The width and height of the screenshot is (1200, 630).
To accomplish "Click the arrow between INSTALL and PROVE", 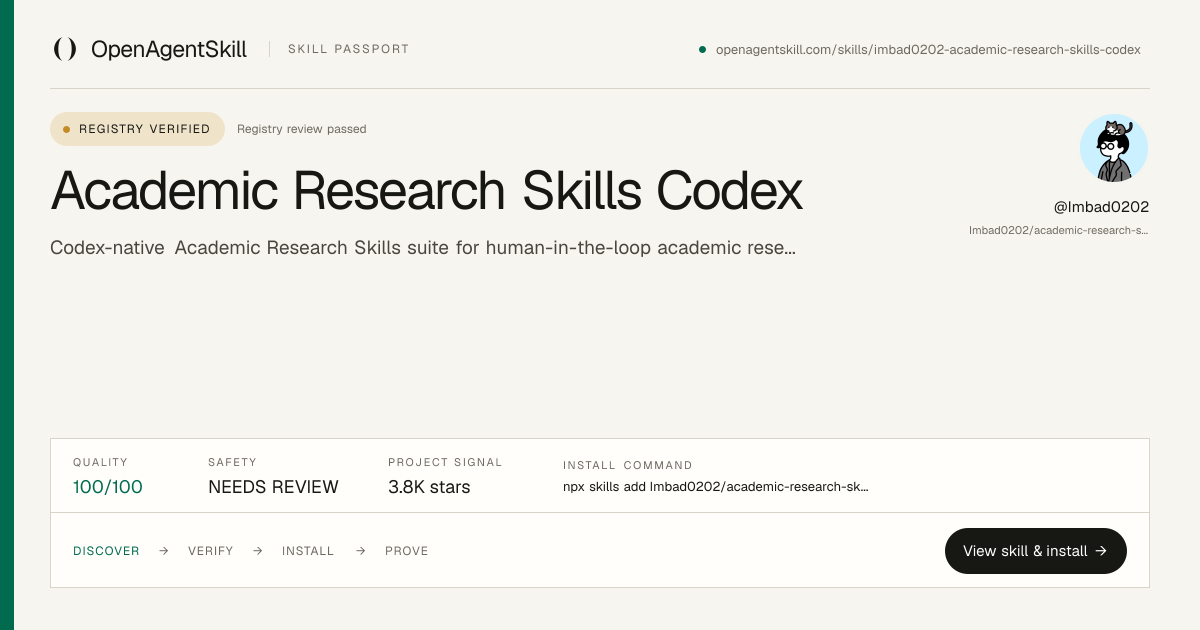I will pos(361,551).
